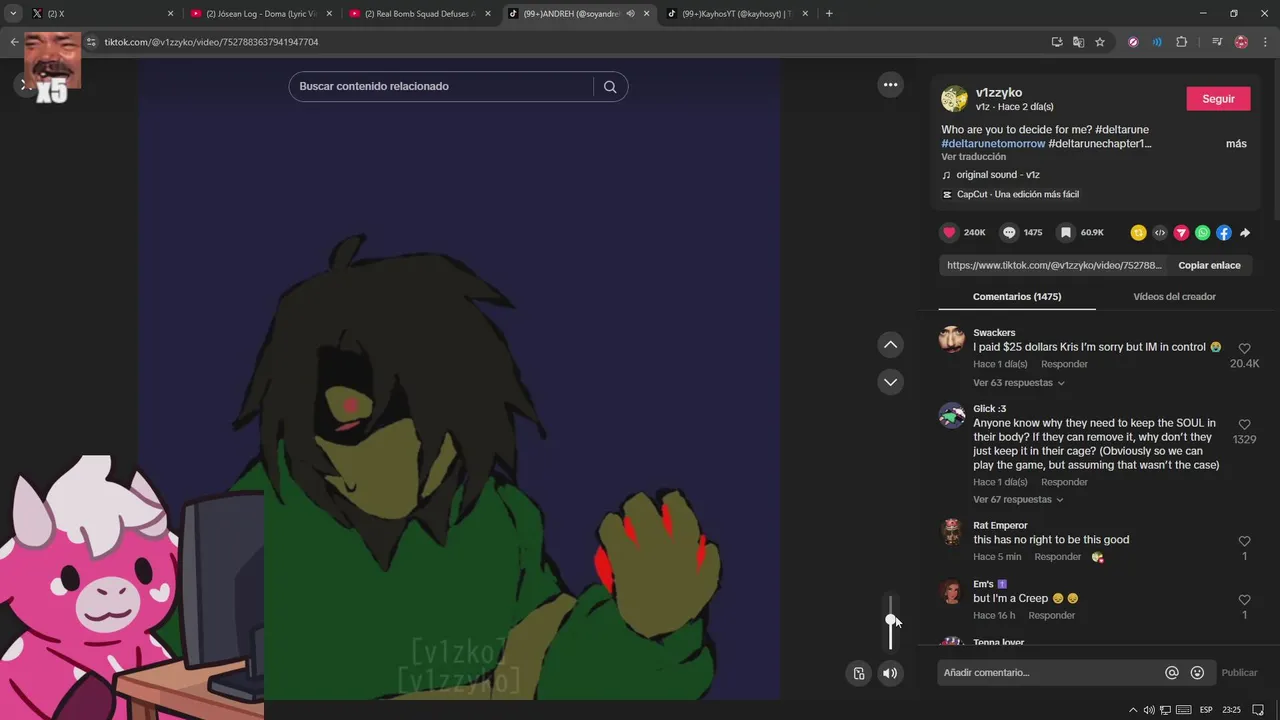The image size is (1280, 720).
Task: Like the video with the heart icon
Action: [949, 232]
